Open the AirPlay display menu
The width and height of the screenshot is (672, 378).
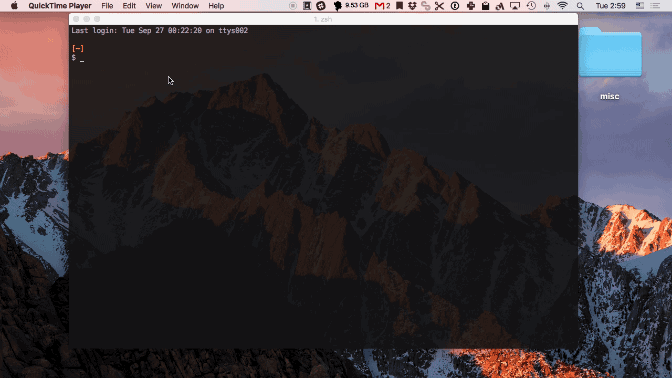pos(515,6)
